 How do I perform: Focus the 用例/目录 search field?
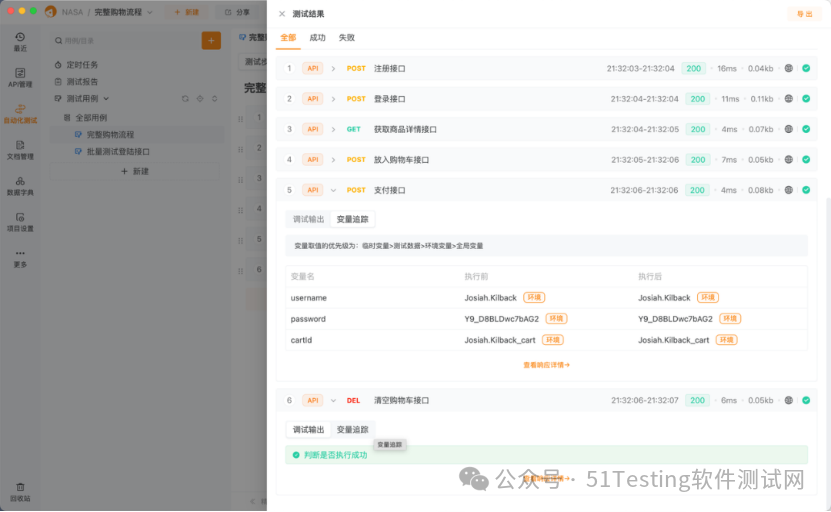pos(125,40)
